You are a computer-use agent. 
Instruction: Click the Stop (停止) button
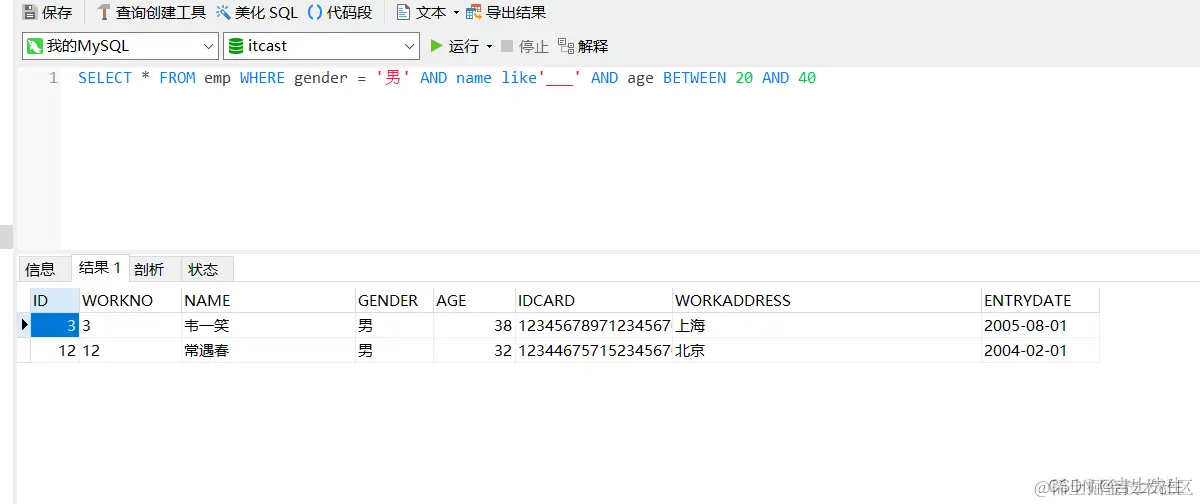click(524, 46)
